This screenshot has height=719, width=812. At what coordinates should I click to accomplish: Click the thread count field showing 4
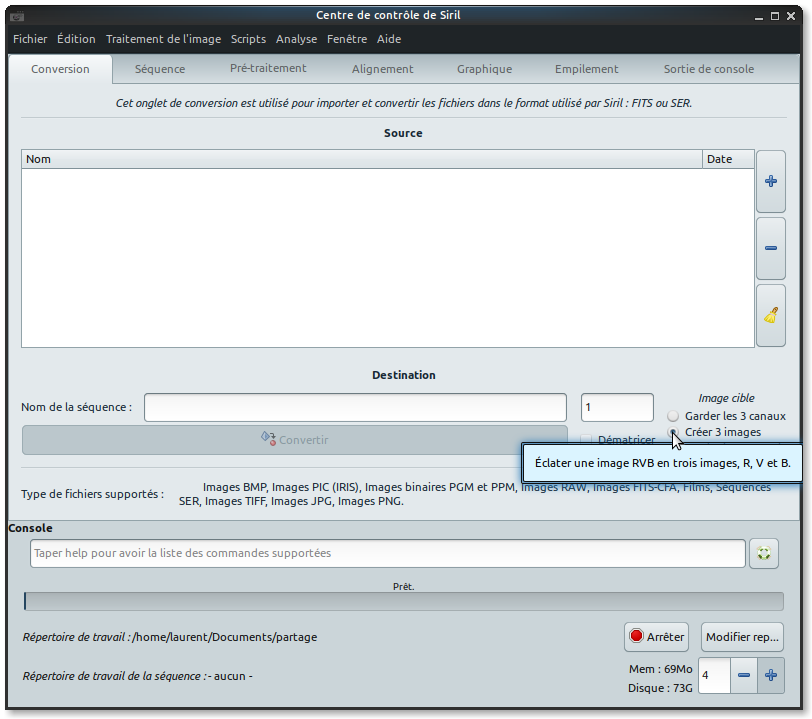[x=714, y=675]
